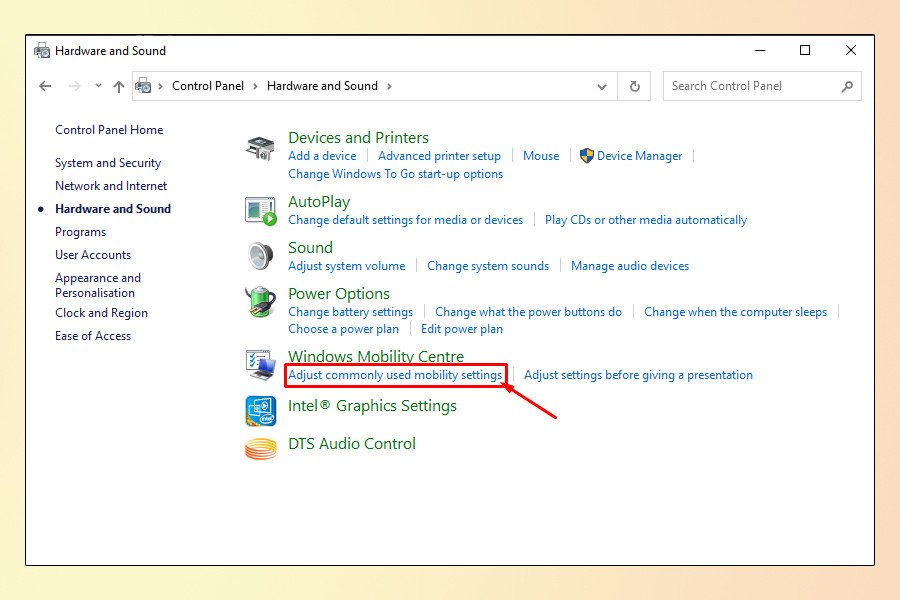Click inside the Search Control Panel box
This screenshot has width=900, height=600.
[760, 86]
